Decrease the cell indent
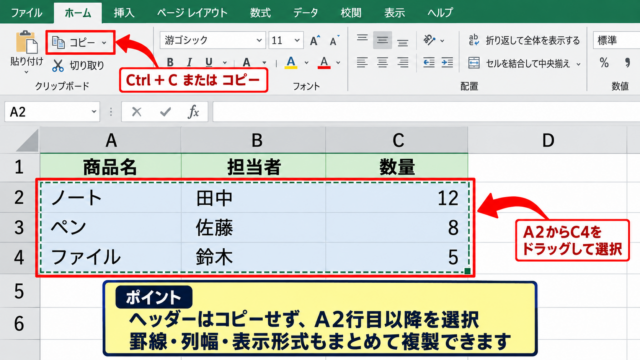Screen dimensions: 640x360 (429, 62)
